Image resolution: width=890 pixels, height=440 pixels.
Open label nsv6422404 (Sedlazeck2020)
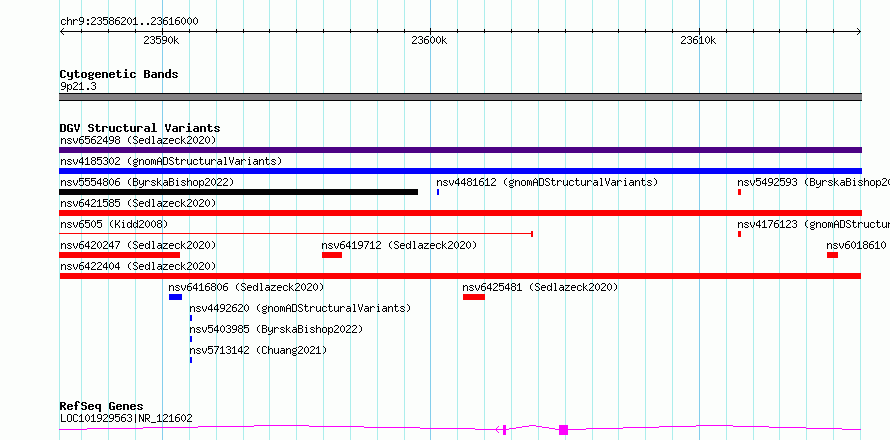[x=138, y=266]
